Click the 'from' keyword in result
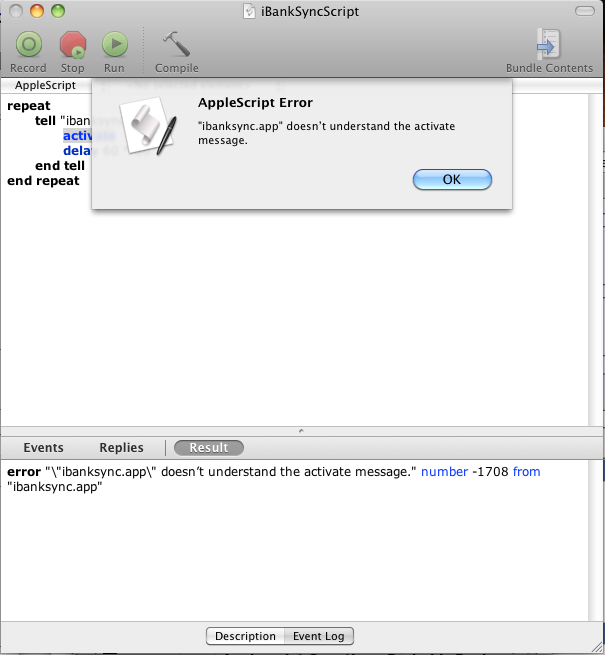This screenshot has width=605, height=655. point(526,472)
